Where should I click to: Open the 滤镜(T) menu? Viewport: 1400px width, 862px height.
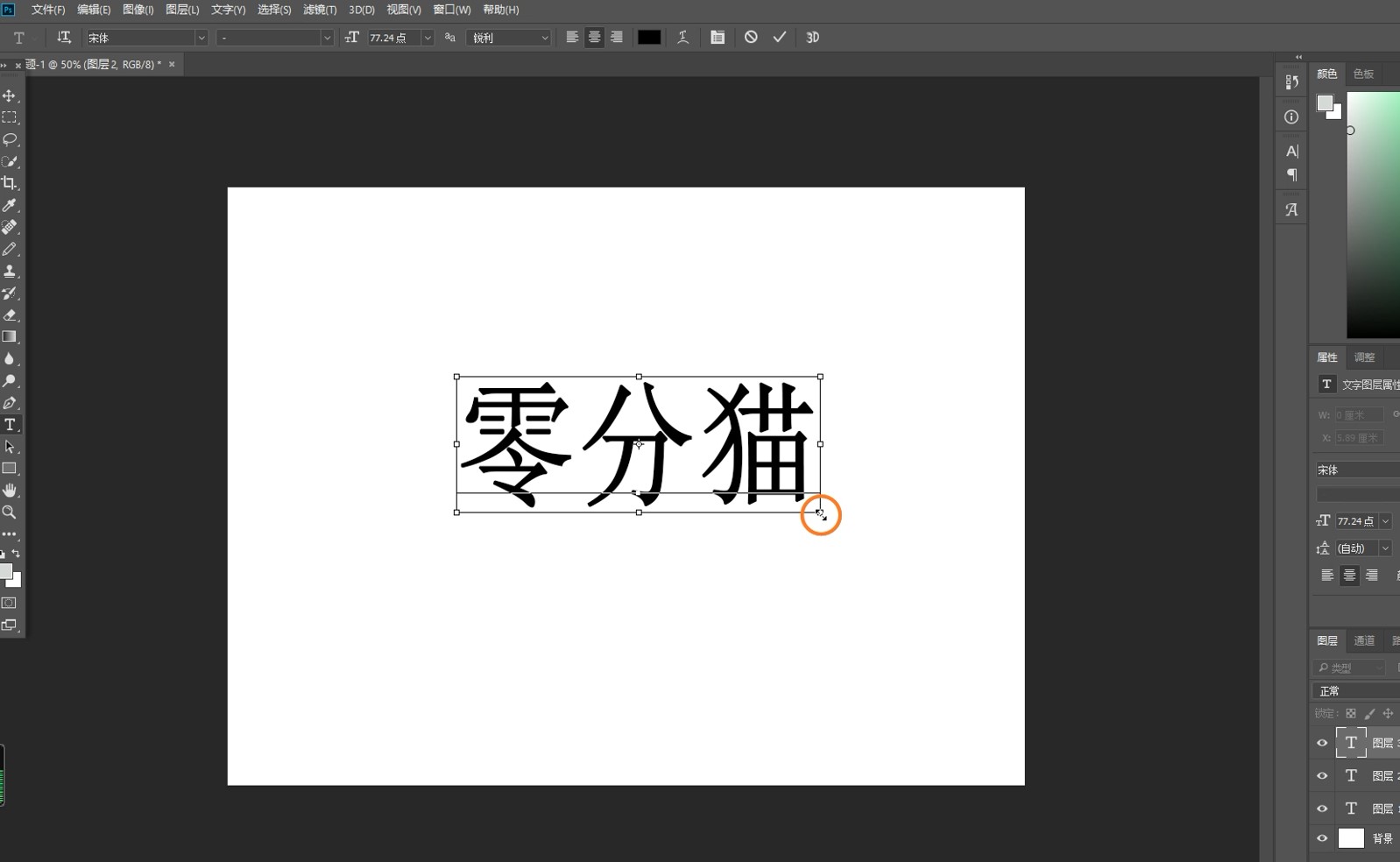320,10
